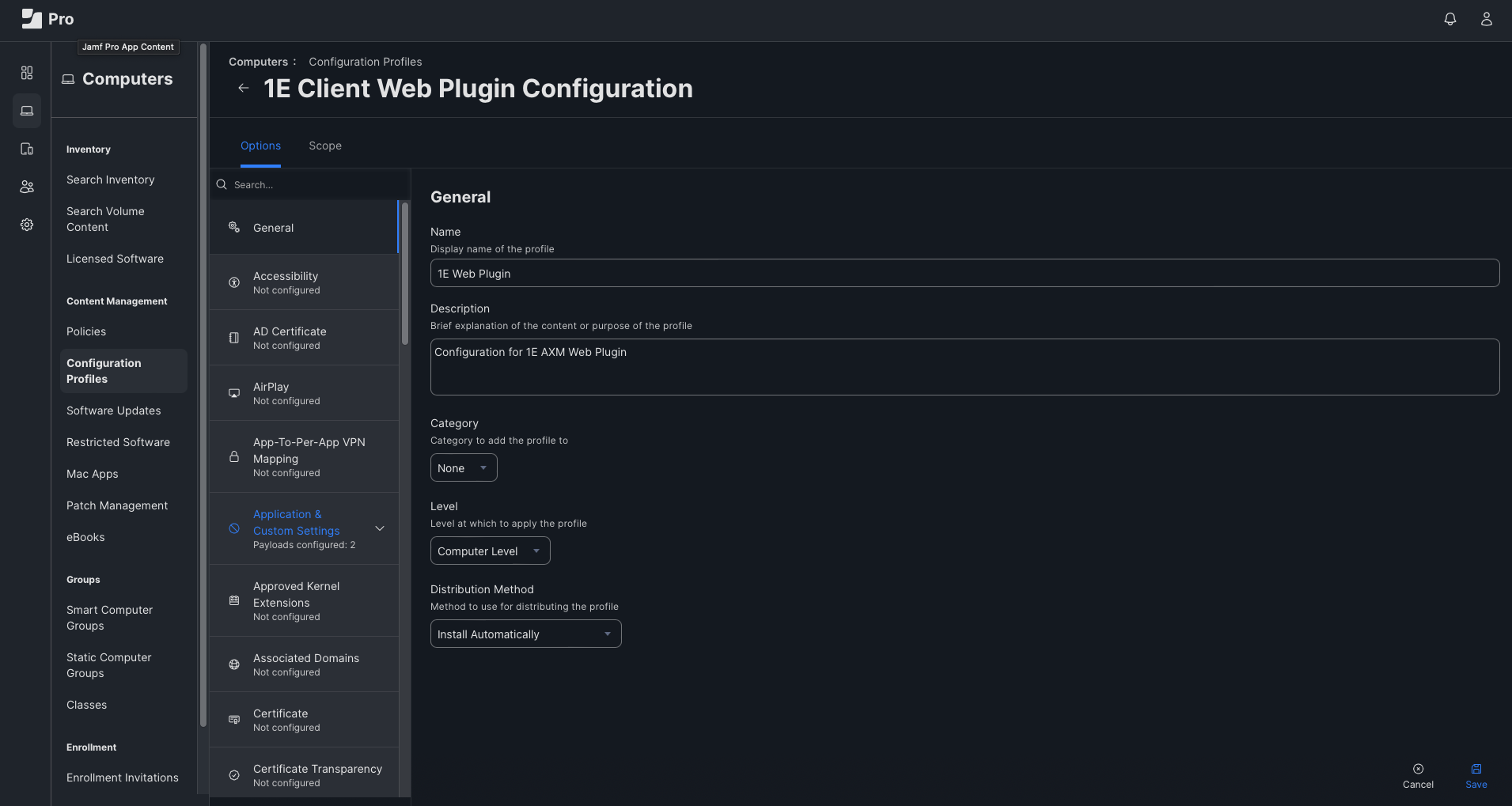The width and height of the screenshot is (1512, 806).
Task: Open the notifications bell icon
Action: 1449,19
